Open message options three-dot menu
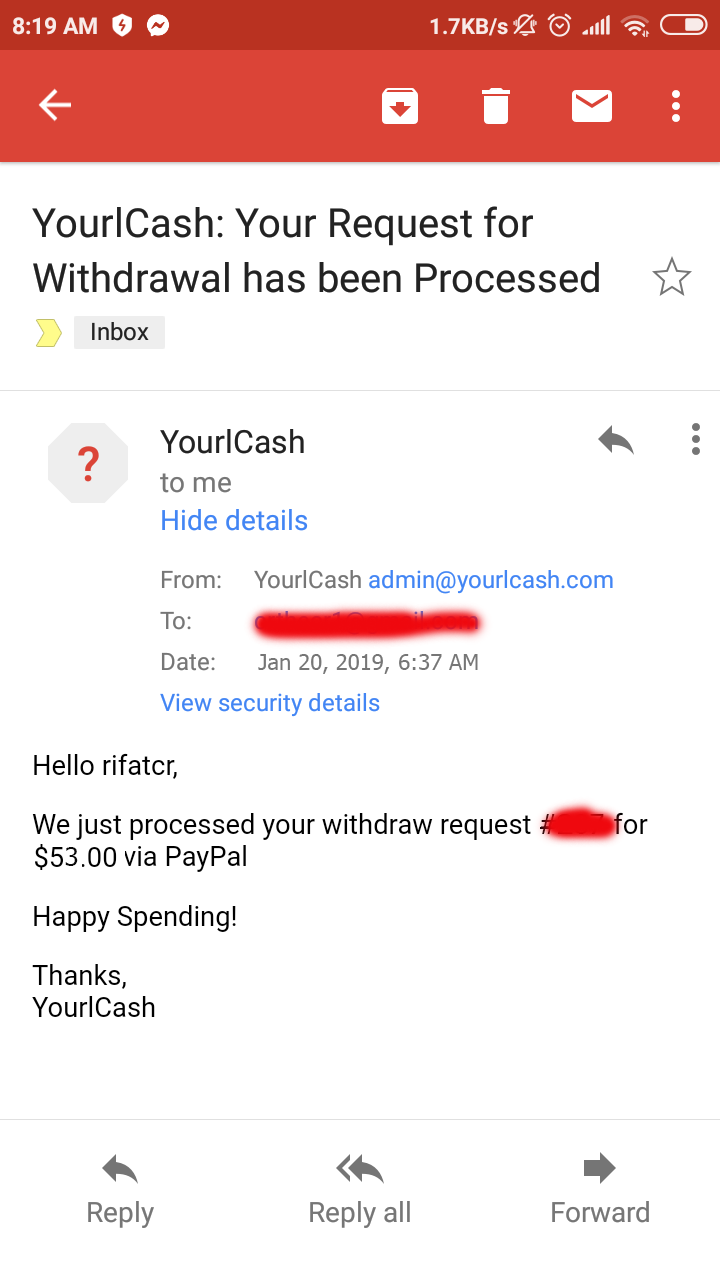This screenshot has width=720, height=1280. (696, 439)
